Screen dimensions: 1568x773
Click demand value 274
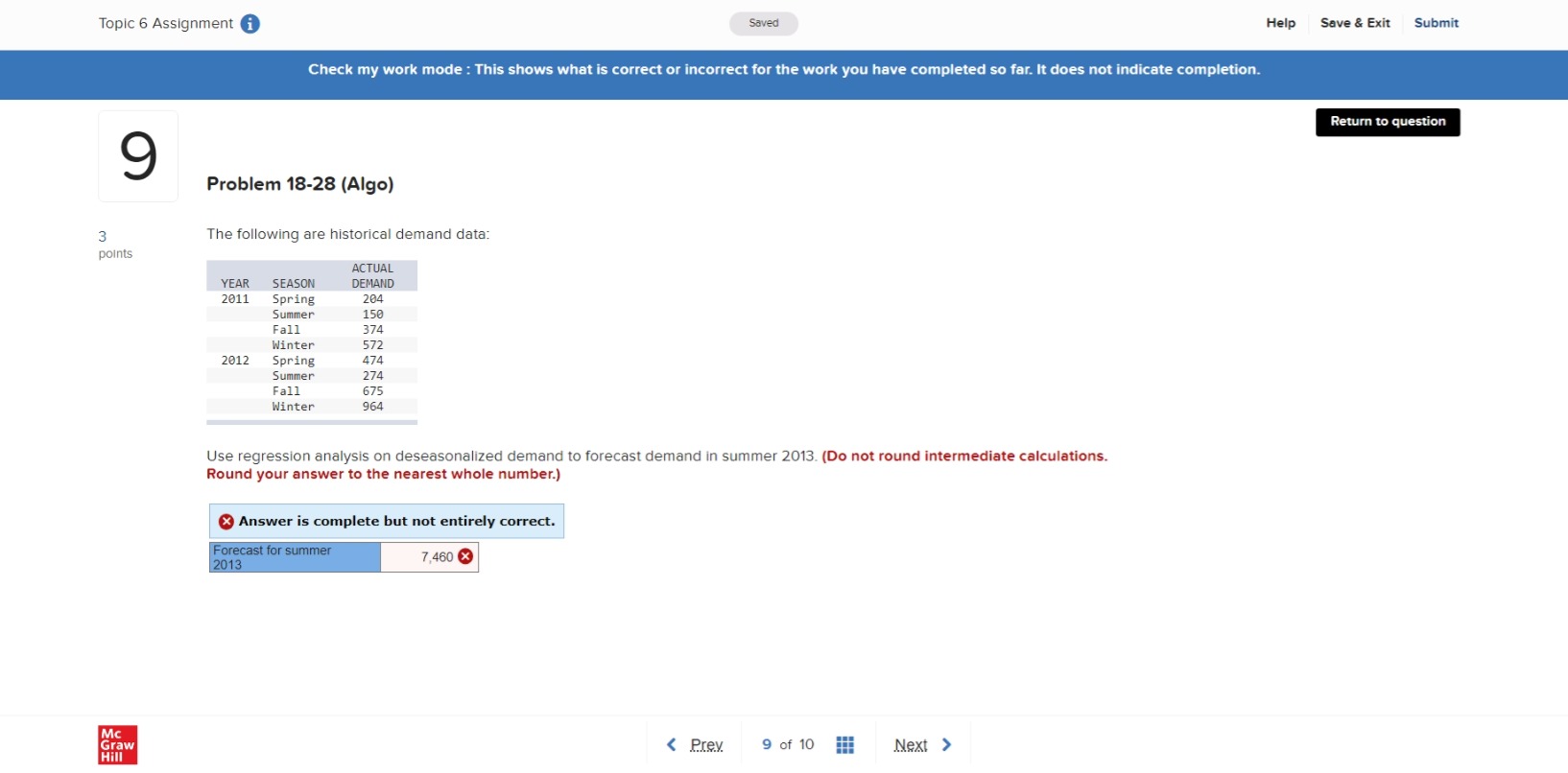pos(372,376)
